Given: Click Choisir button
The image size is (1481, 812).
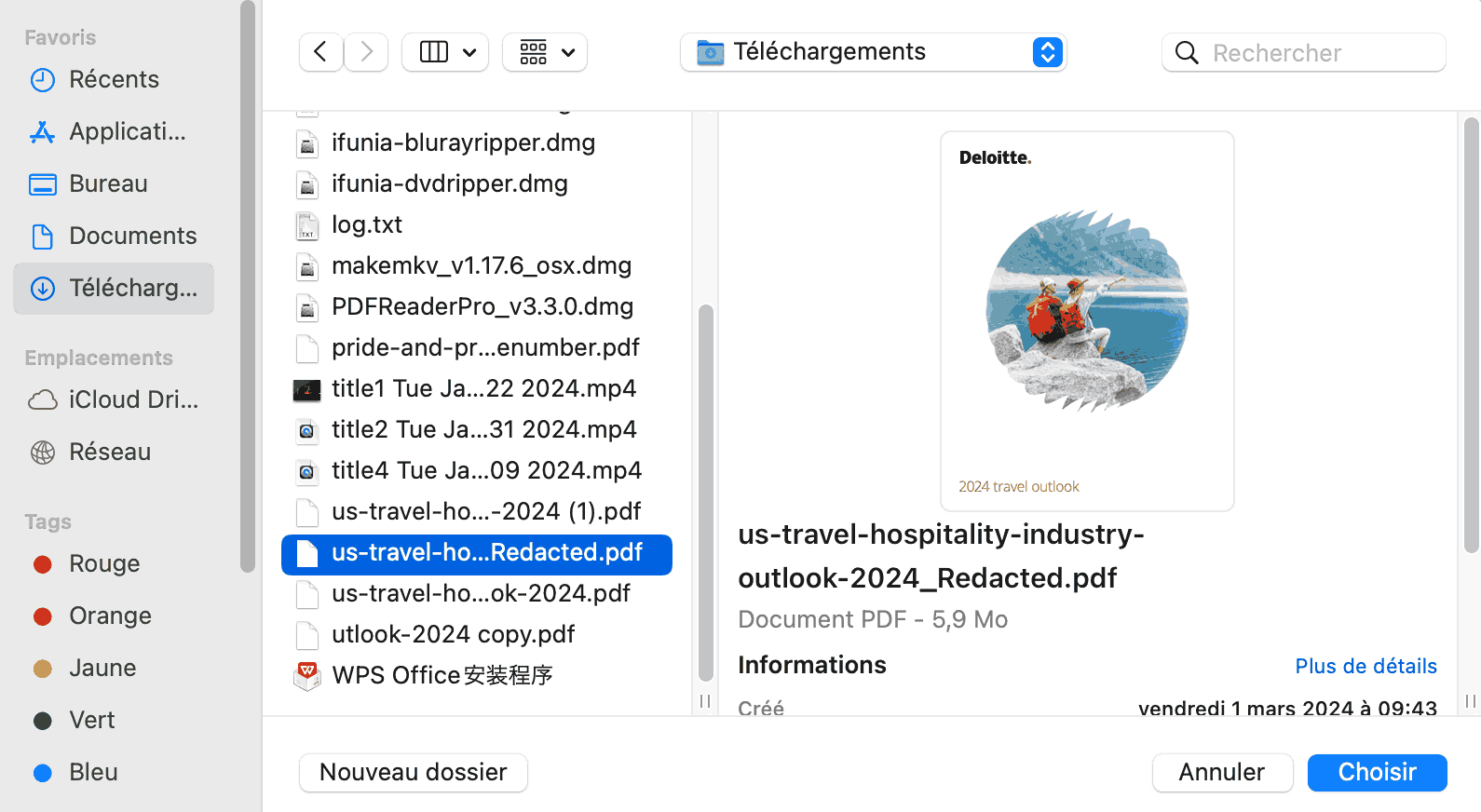Looking at the screenshot, I should click(x=1378, y=772).
